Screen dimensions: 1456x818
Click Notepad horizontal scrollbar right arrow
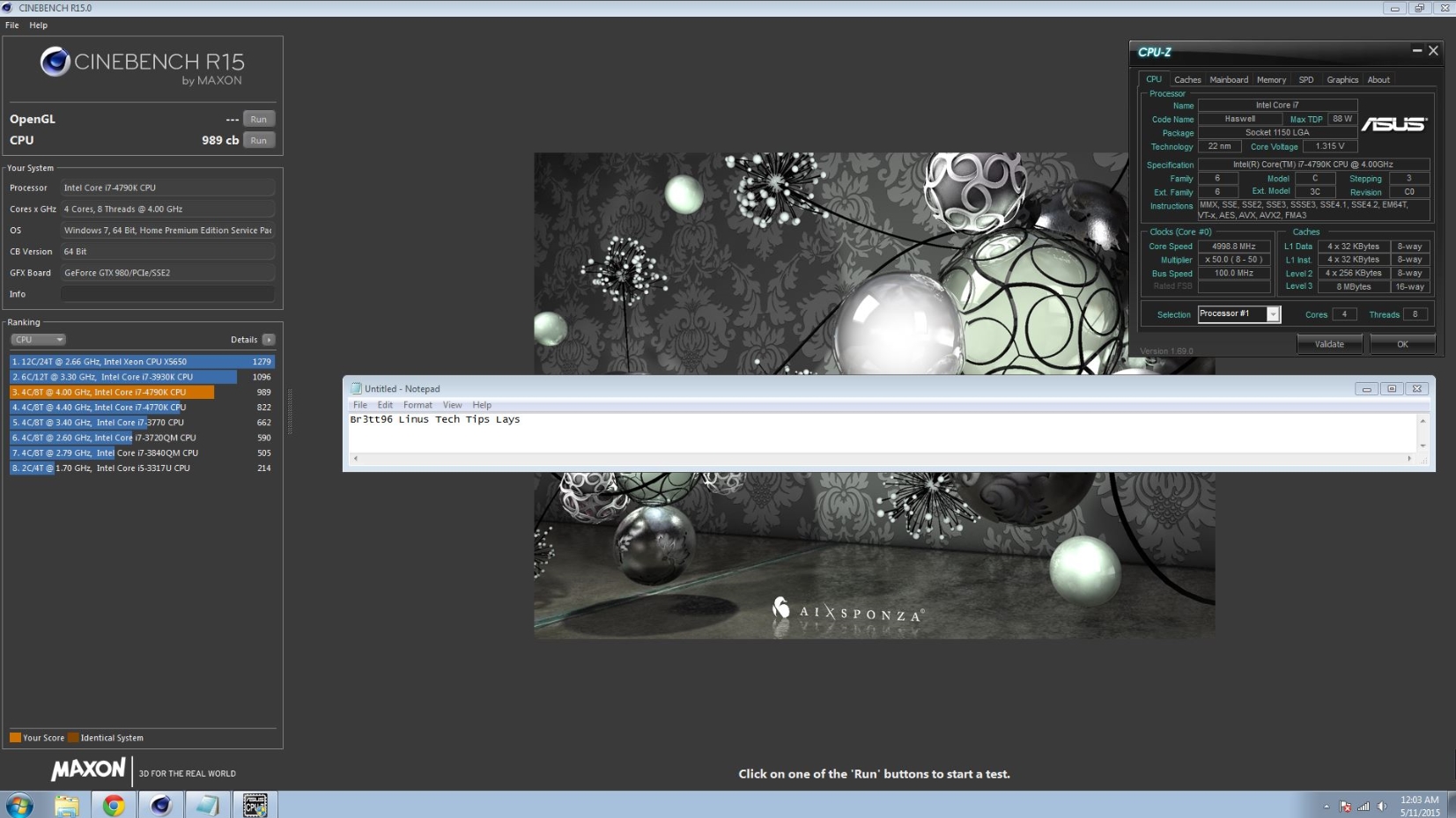click(1409, 459)
